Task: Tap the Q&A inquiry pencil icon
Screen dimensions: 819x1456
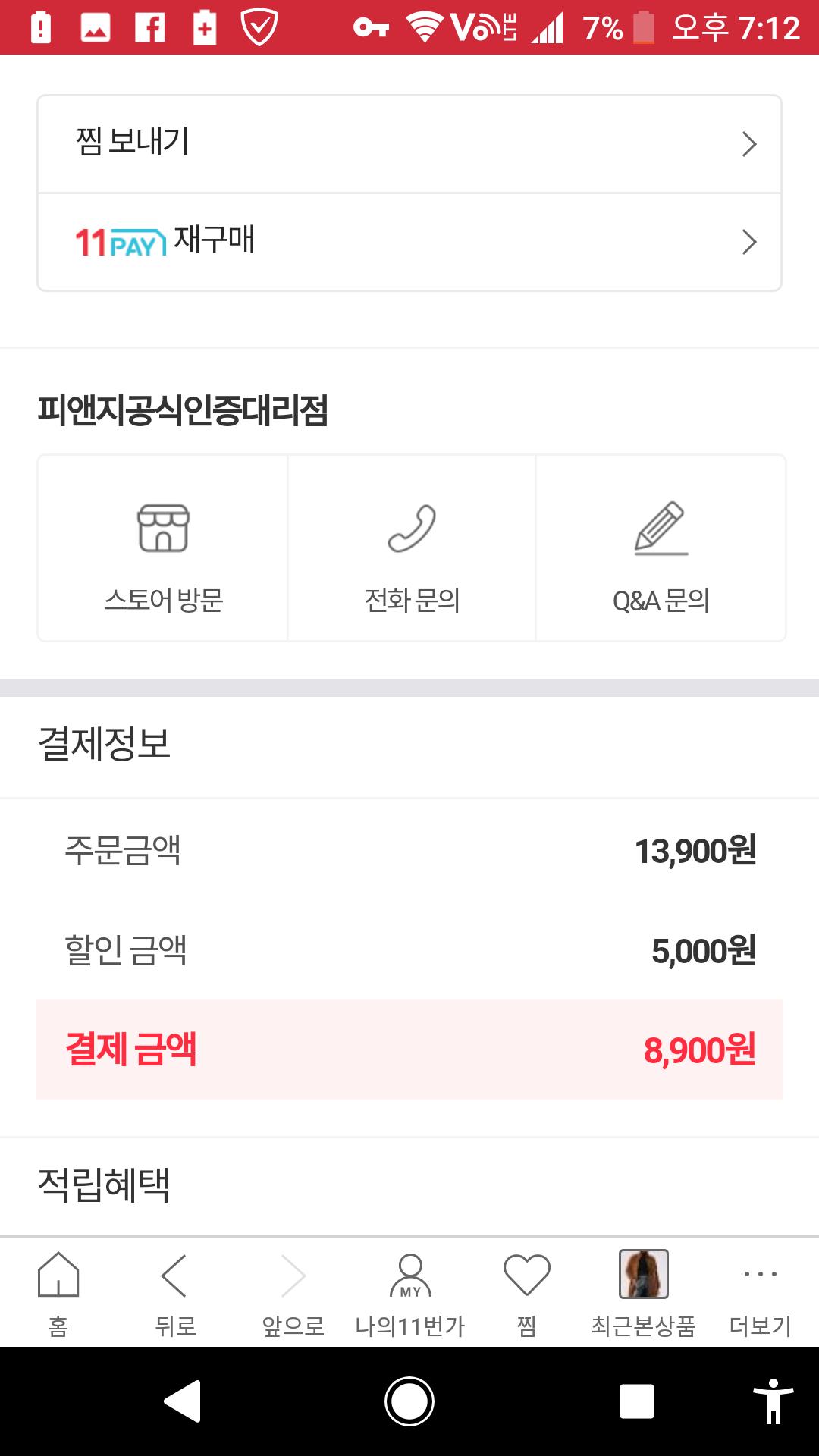Action: (661, 529)
